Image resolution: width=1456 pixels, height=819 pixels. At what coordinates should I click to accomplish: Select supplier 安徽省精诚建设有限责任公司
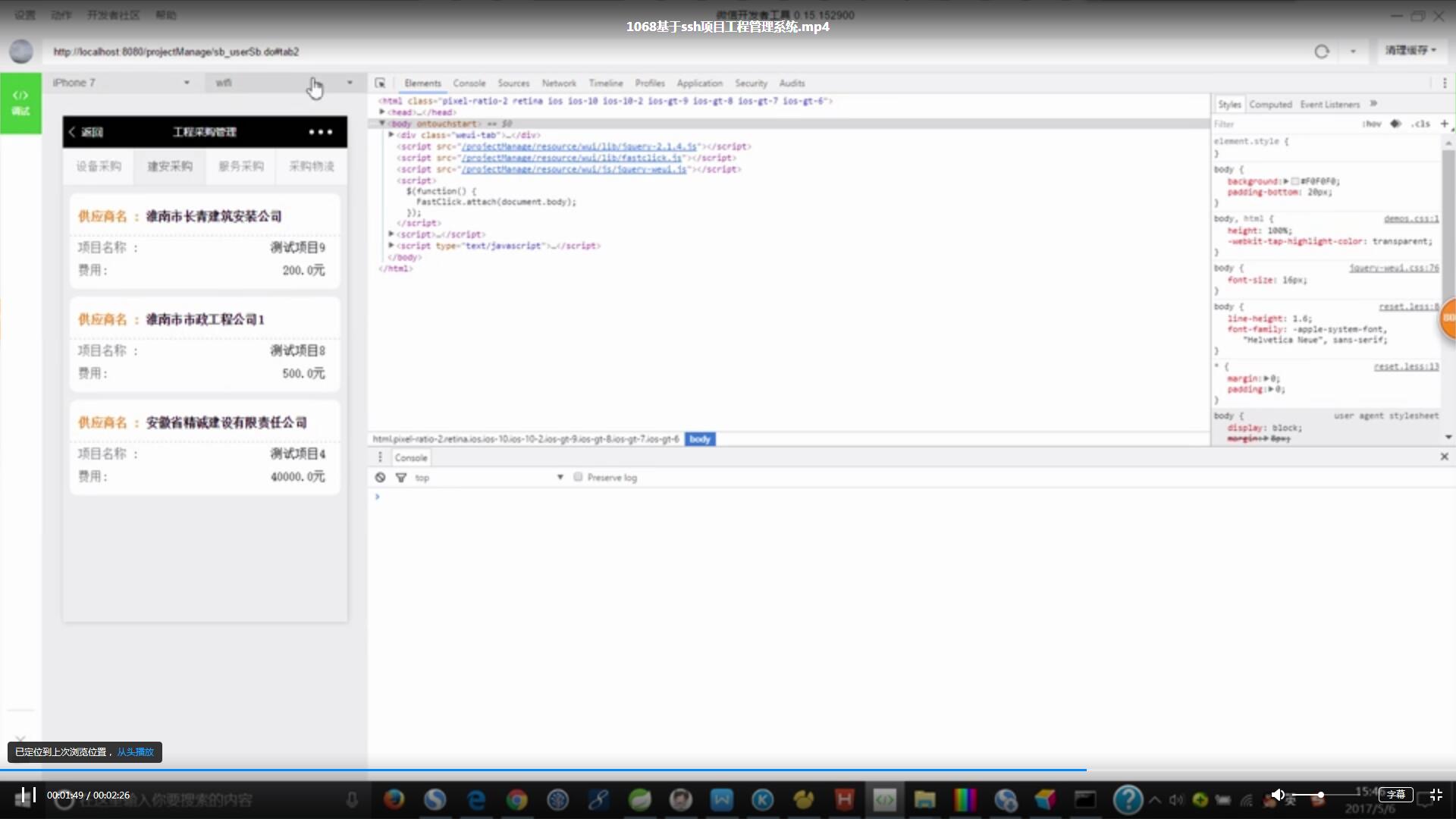227,422
